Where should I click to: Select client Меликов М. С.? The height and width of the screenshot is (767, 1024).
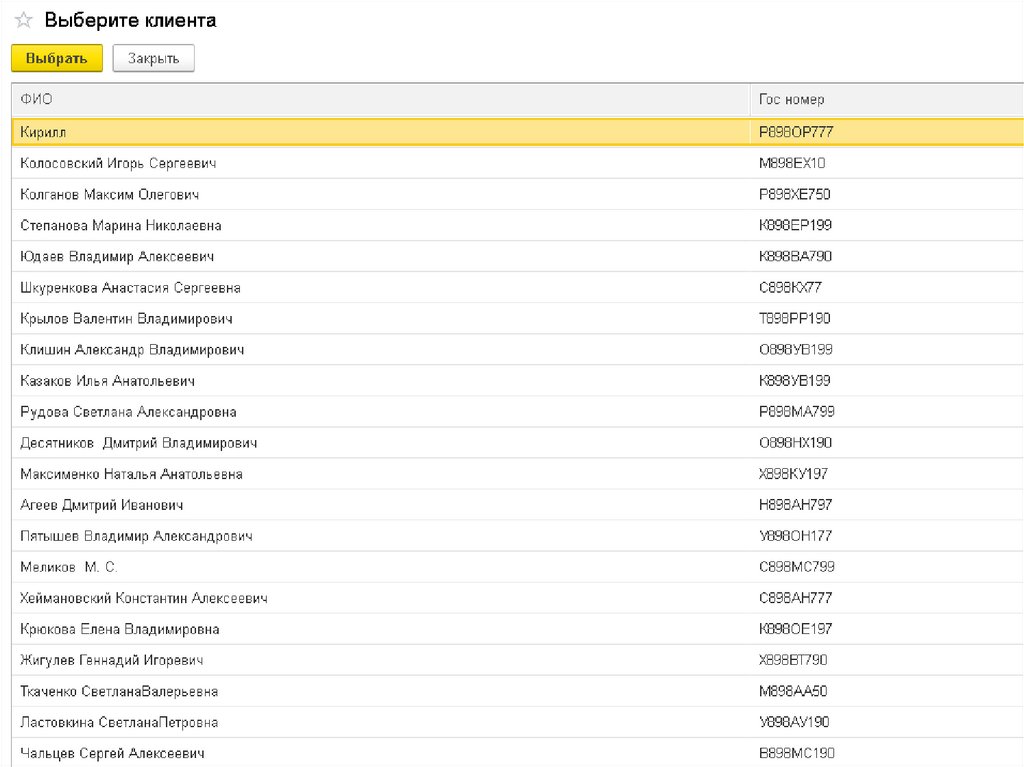[69, 567]
